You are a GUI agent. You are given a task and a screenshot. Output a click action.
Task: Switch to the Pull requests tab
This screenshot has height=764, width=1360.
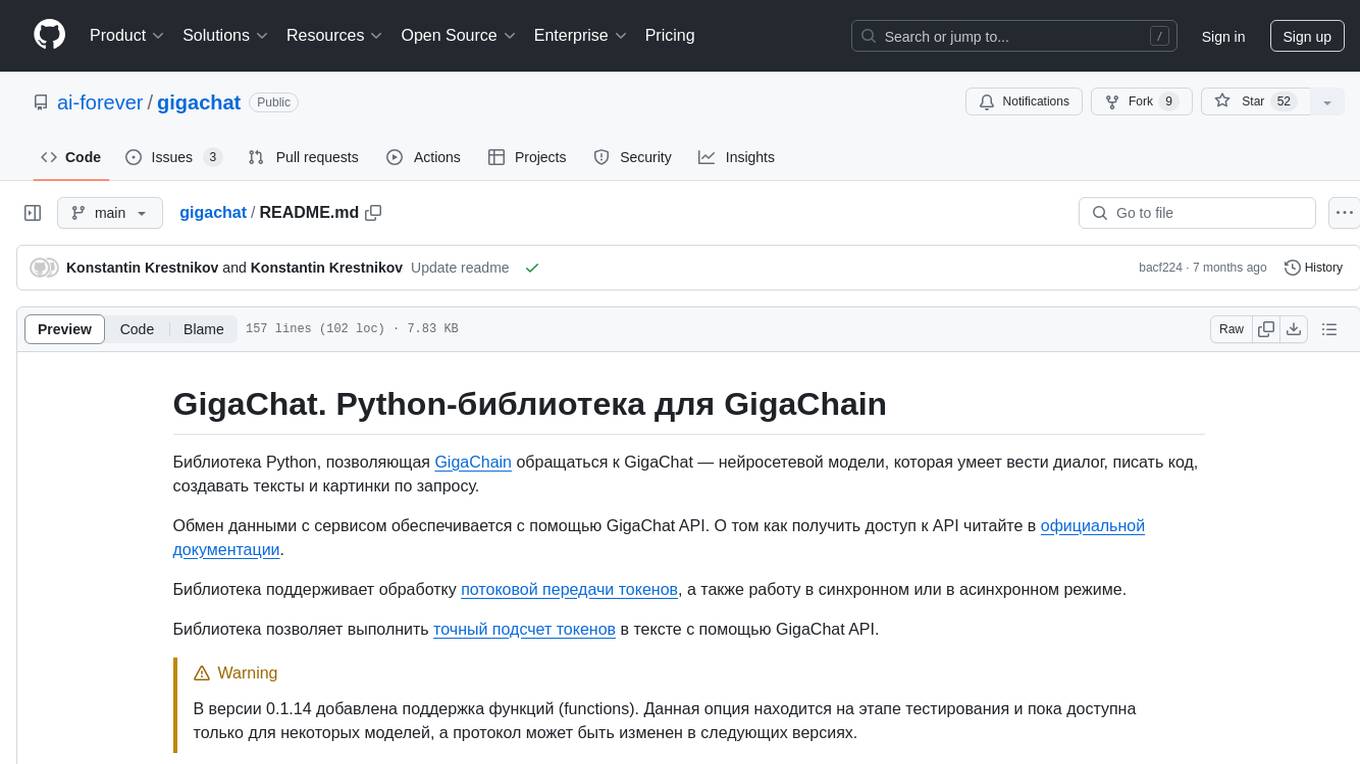(x=303, y=157)
